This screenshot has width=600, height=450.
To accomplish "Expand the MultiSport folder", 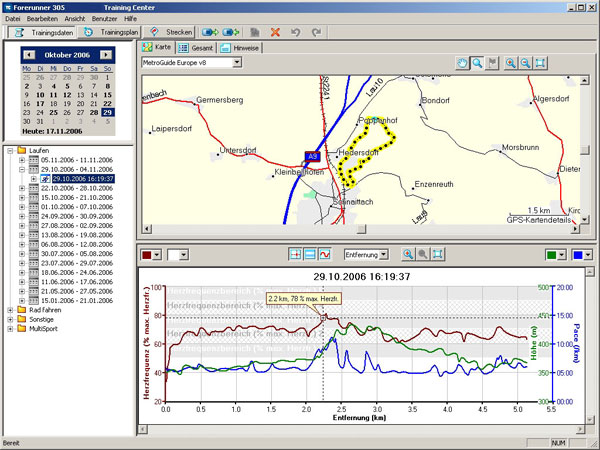I will (11, 329).
